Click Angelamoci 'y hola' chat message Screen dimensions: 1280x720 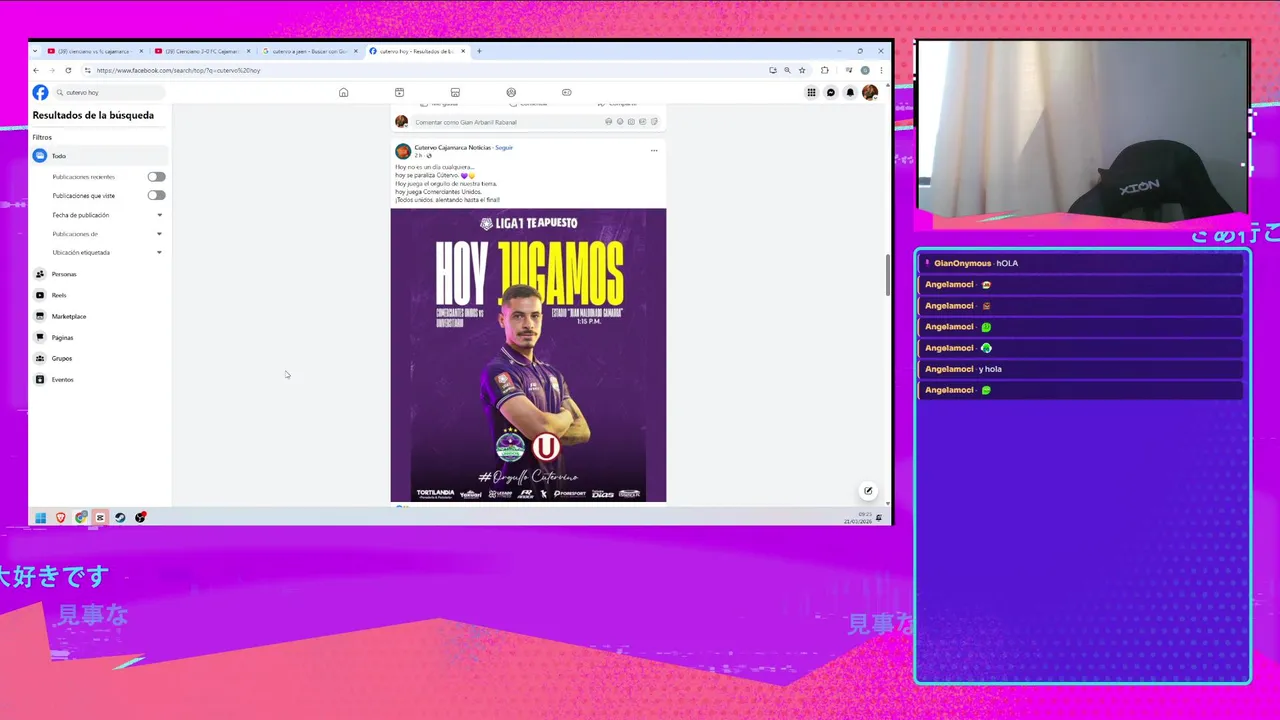coord(1080,369)
